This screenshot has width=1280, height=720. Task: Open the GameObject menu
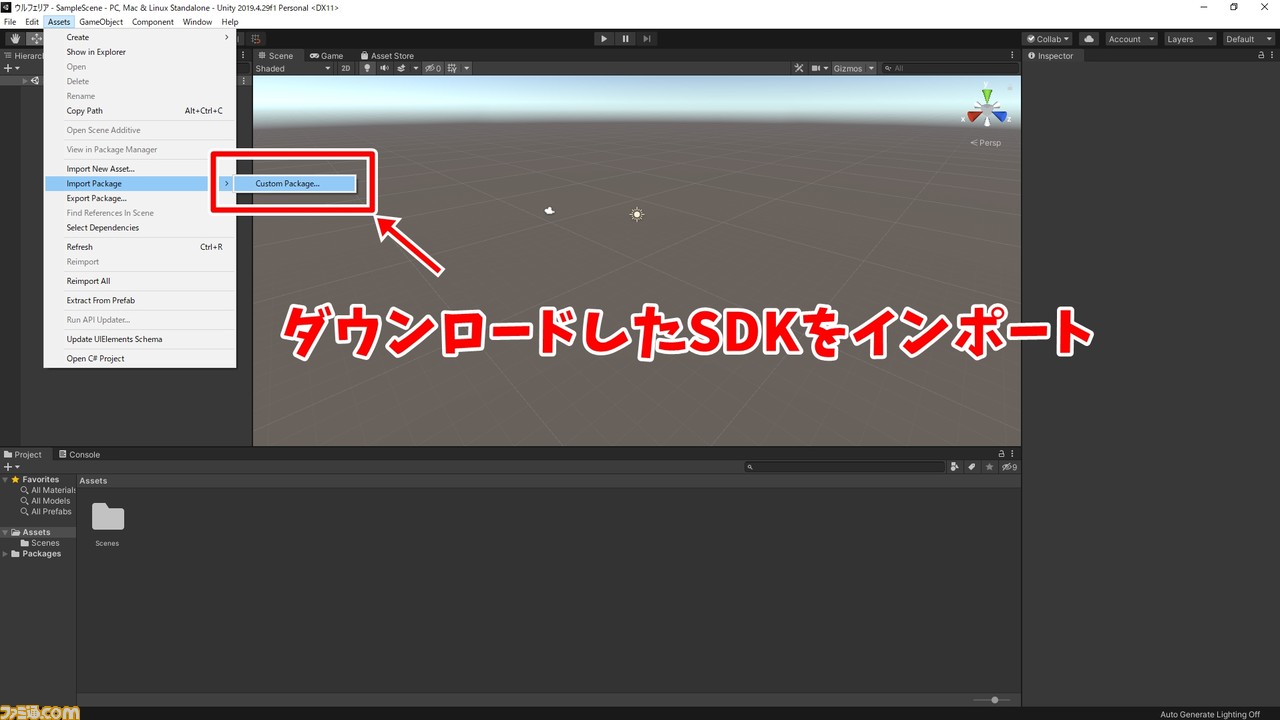coord(101,22)
